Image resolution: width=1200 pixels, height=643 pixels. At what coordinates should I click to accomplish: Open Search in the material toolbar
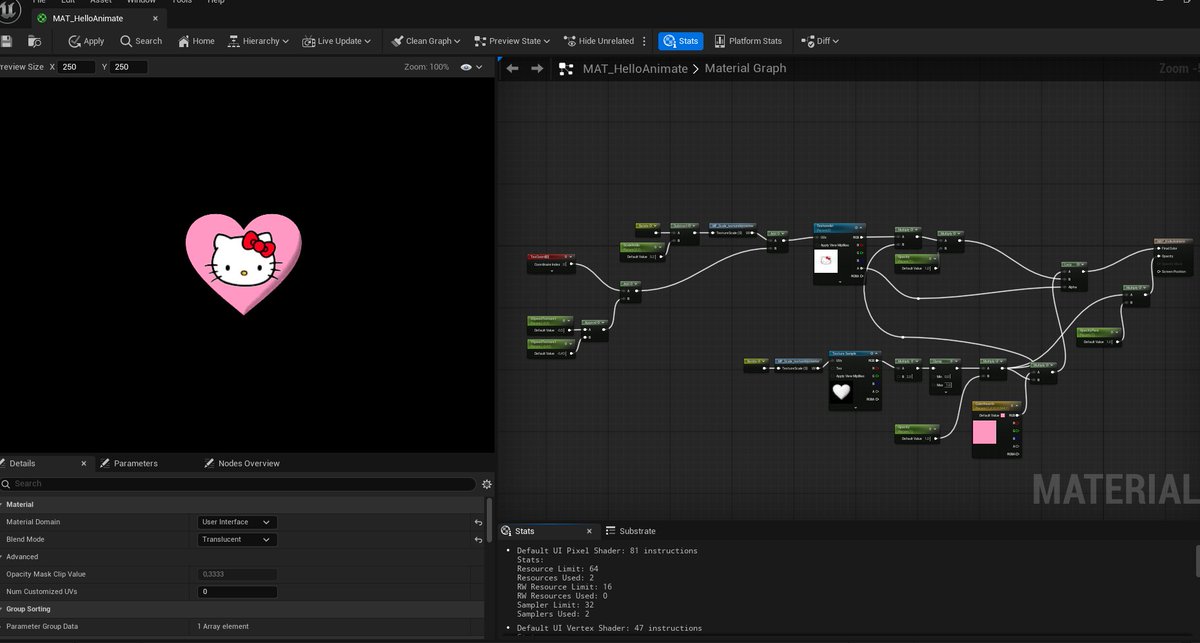coord(141,41)
